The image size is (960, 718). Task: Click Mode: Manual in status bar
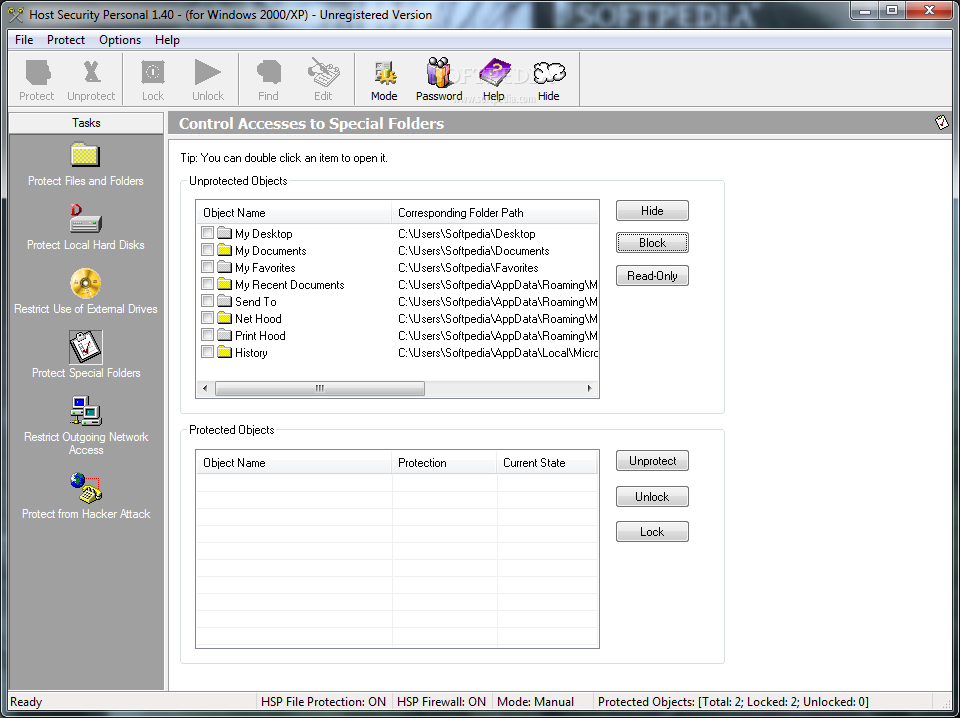tap(536, 701)
